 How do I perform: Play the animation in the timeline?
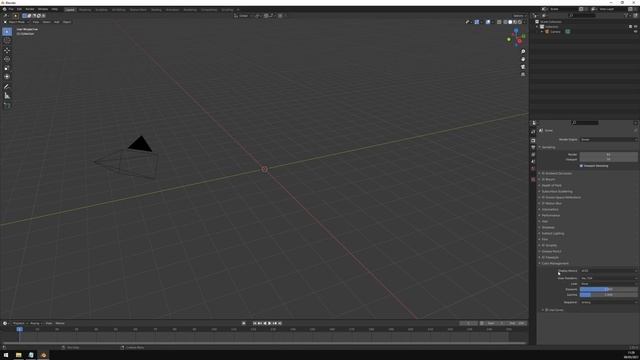tap(269, 323)
